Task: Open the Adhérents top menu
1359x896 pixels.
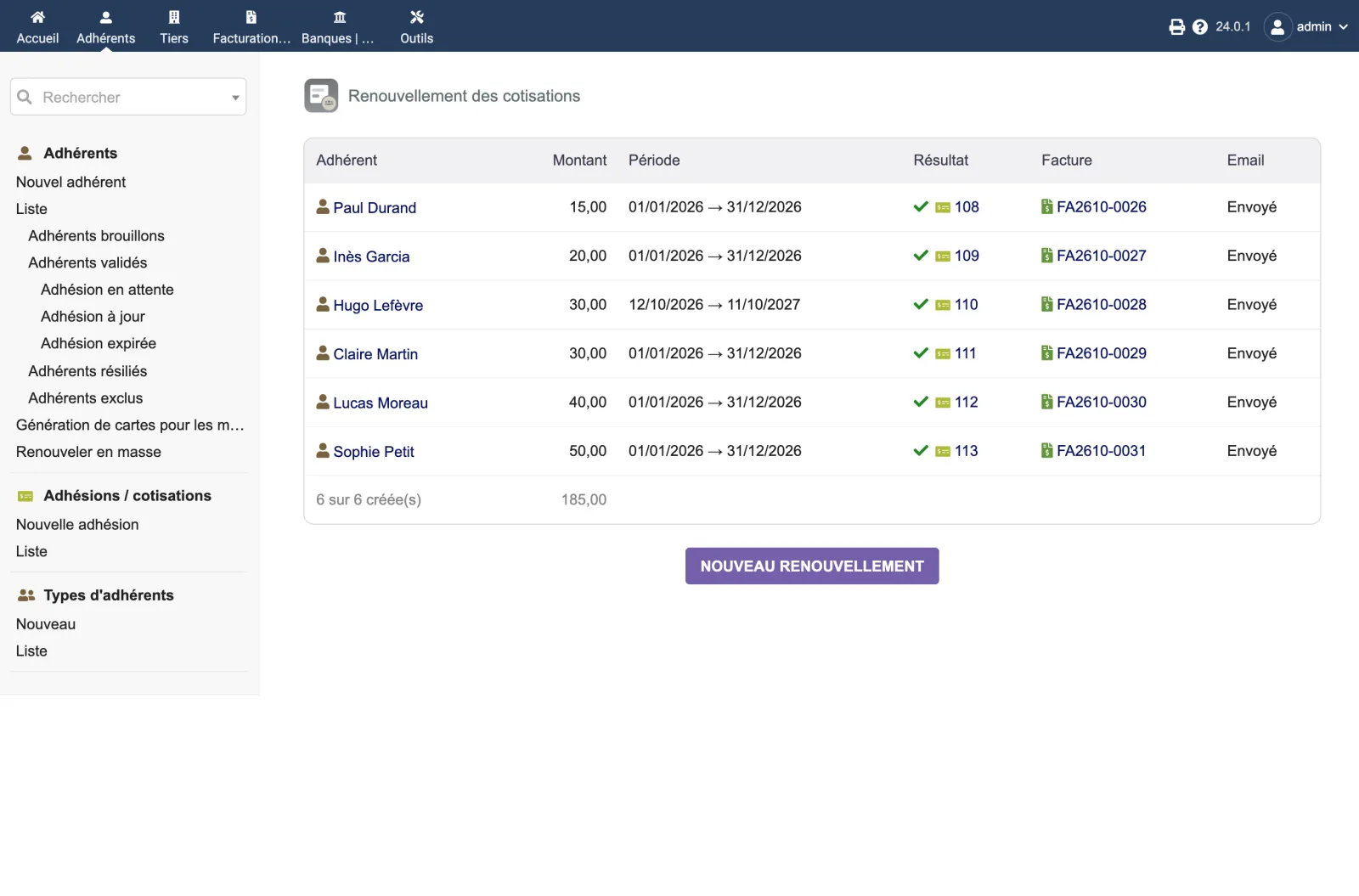Action: pyautogui.click(x=105, y=27)
